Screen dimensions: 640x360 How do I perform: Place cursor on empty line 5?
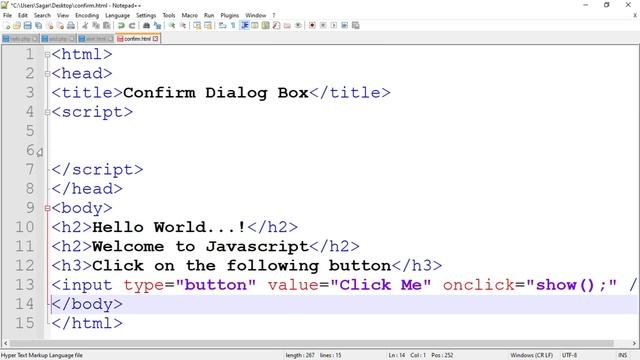pos(343,131)
